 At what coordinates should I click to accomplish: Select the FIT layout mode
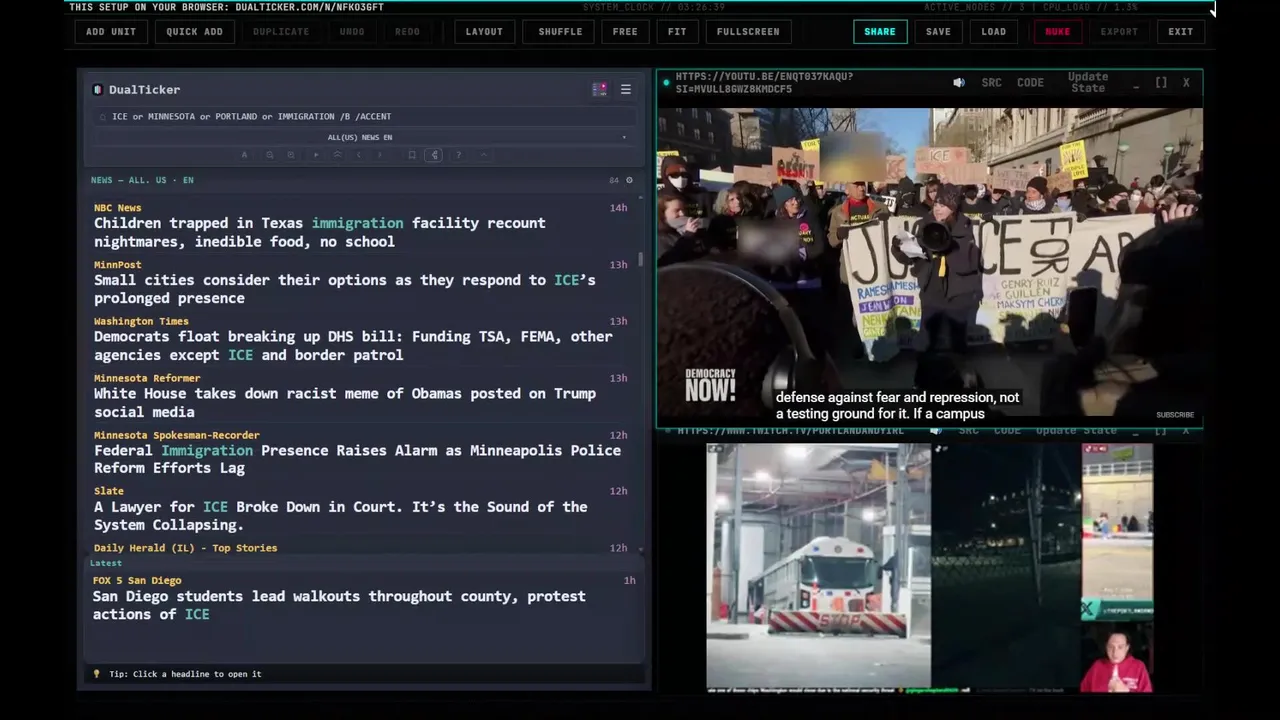677,31
